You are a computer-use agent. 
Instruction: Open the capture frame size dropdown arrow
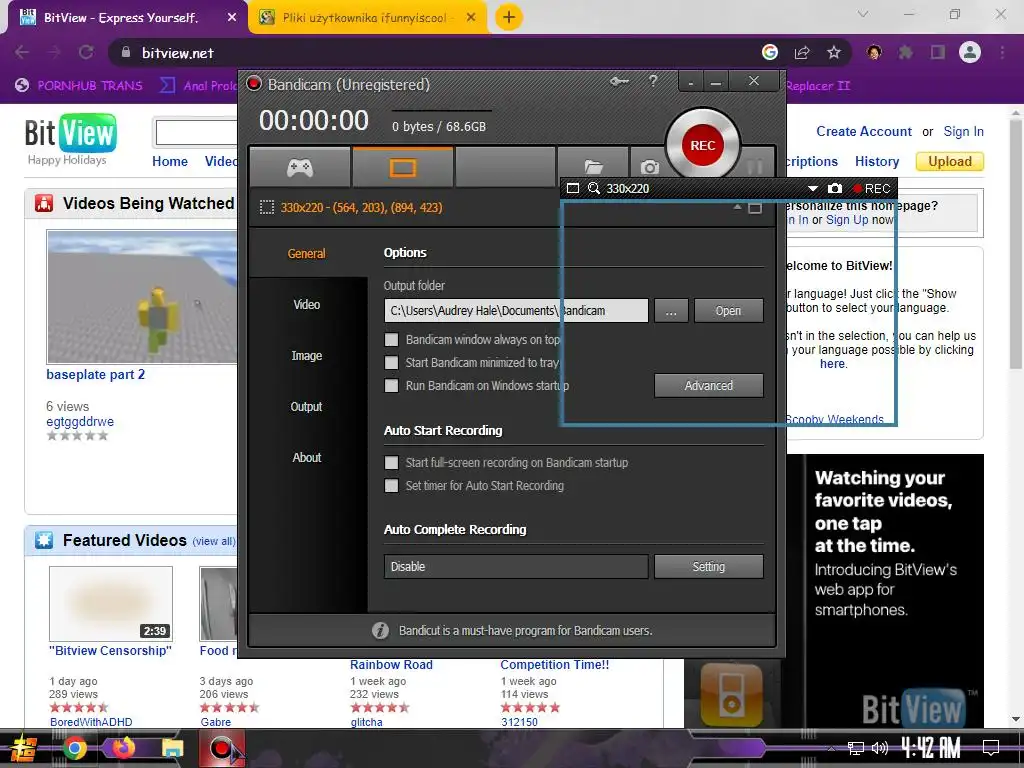[x=812, y=189]
